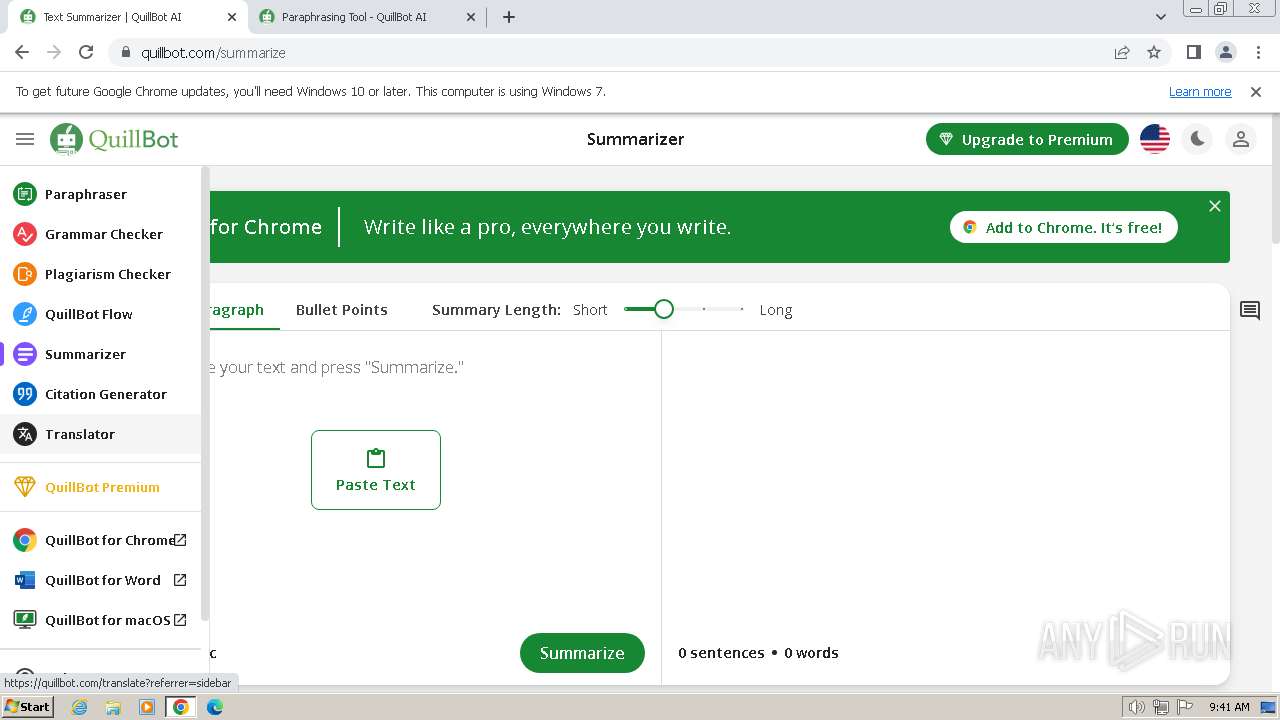Click the browser forward arrow
Image resolution: width=1280 pixels, height=720 pixels.
[54, 53]
